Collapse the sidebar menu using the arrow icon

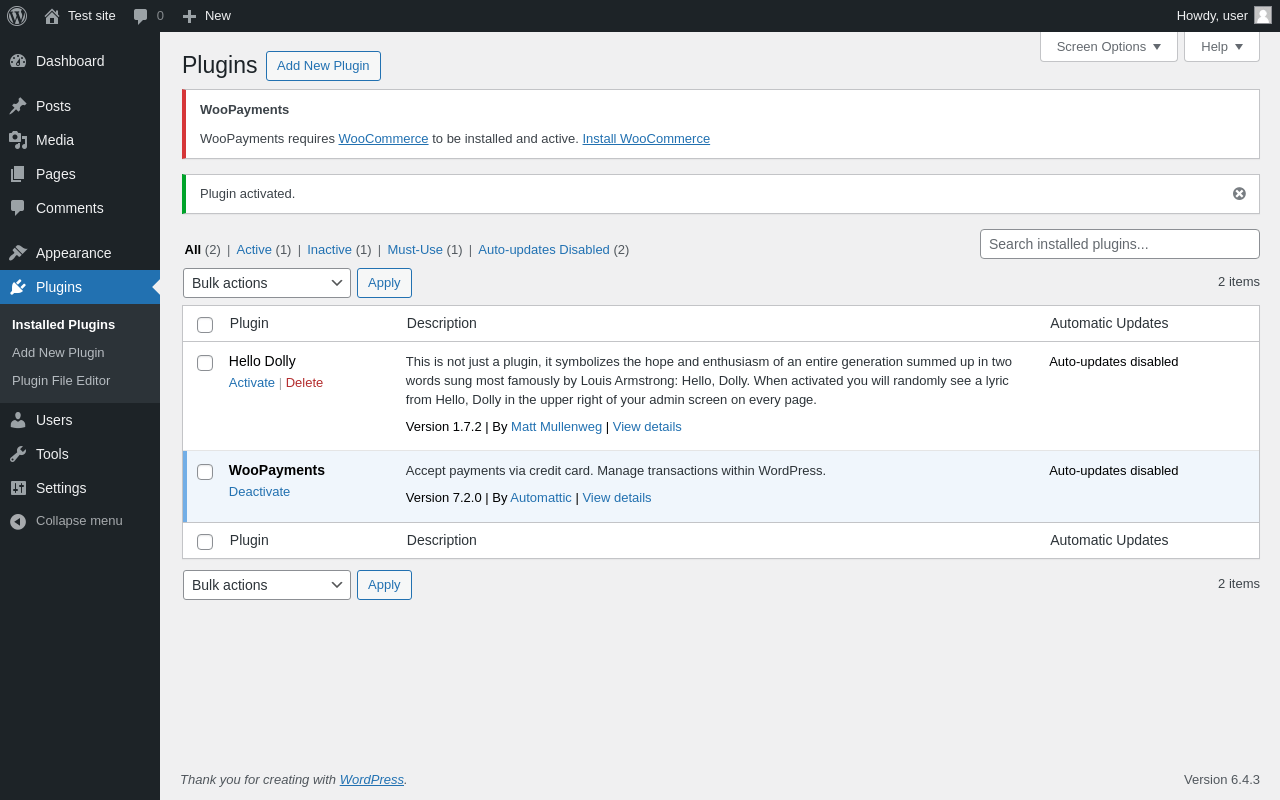click(18, 521)
